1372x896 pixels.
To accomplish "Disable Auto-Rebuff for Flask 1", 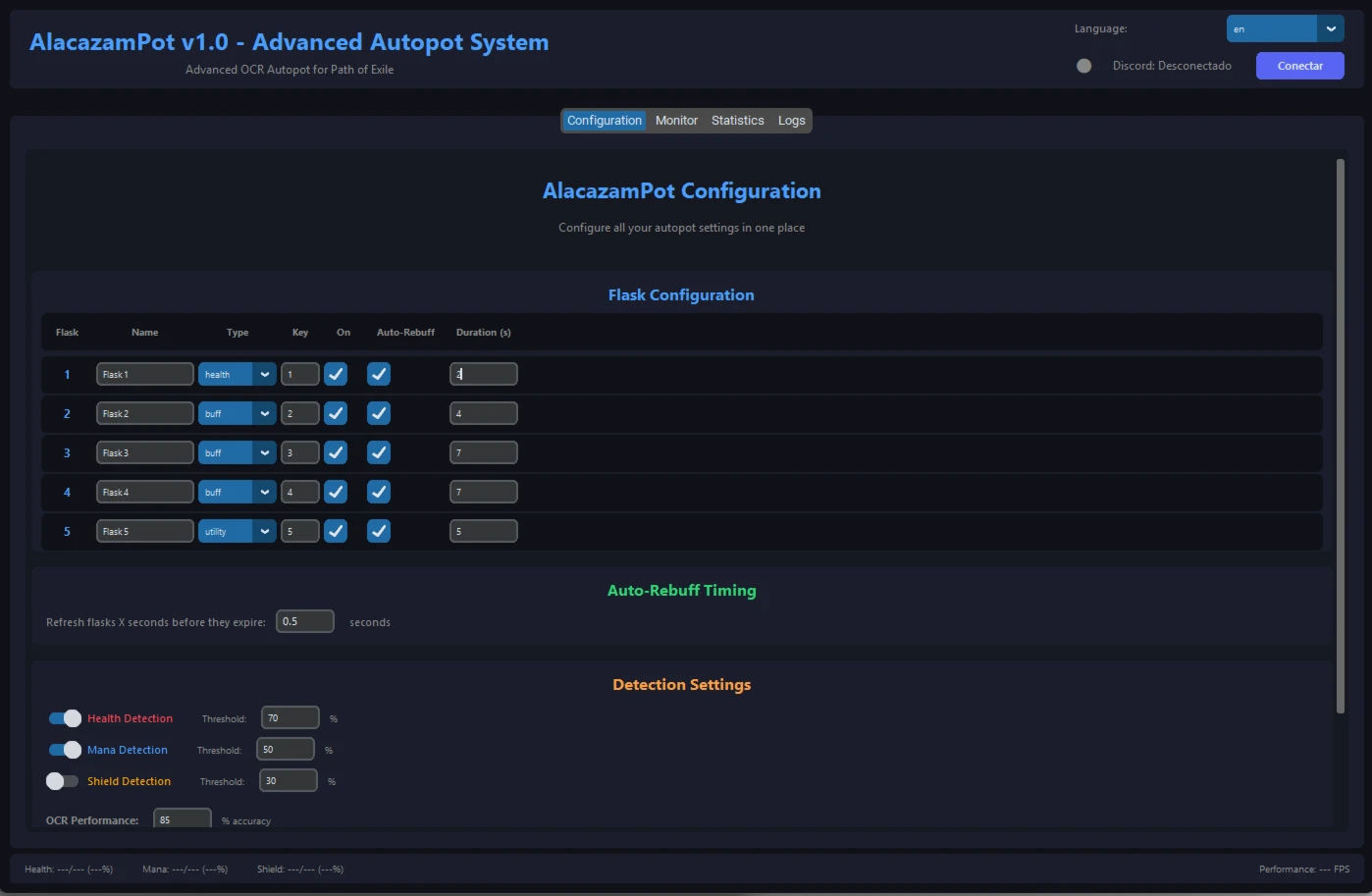I will pyautogui.click(x=379, y=374).
